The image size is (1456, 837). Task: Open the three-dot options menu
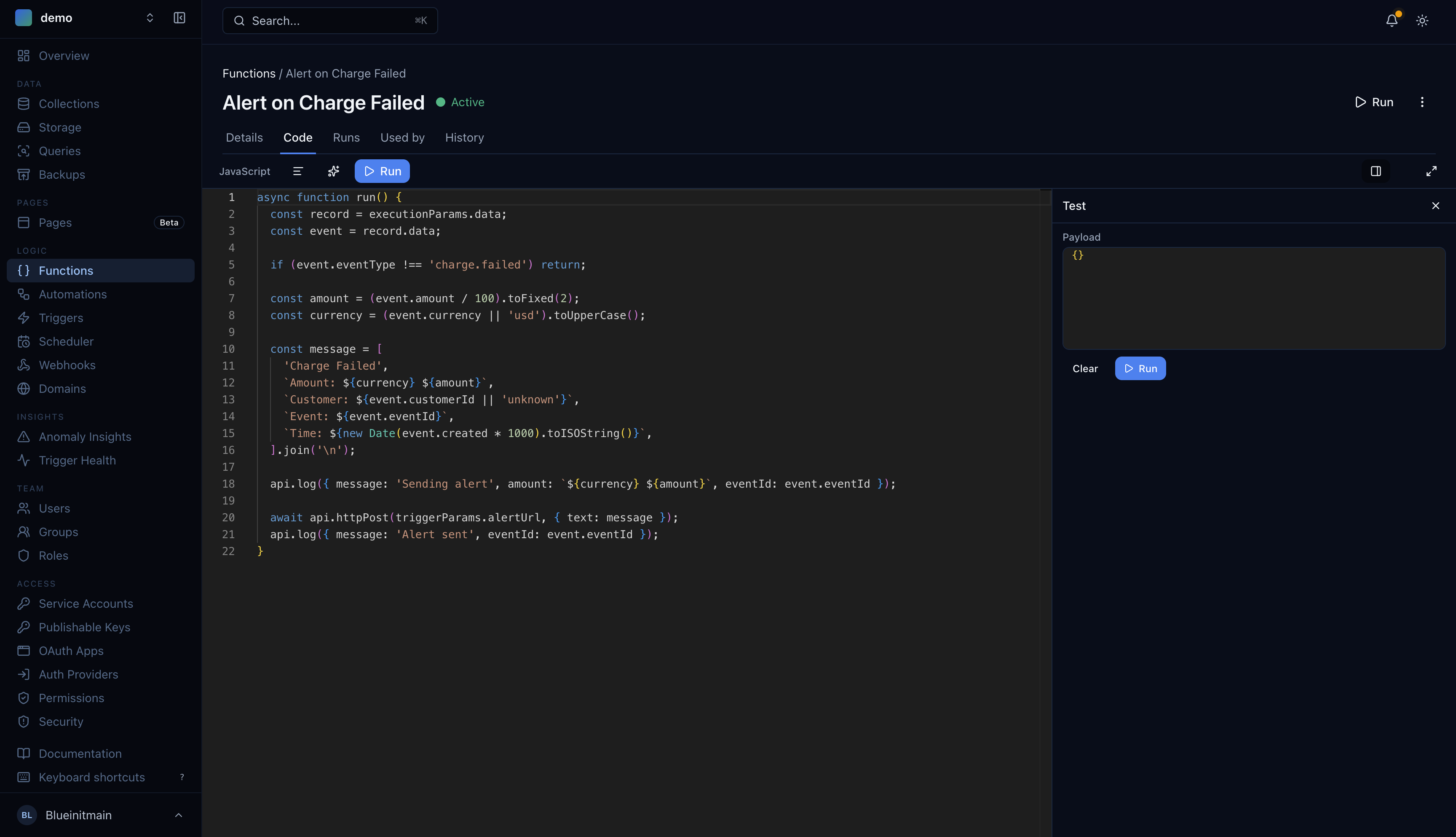click(1422, 102)
